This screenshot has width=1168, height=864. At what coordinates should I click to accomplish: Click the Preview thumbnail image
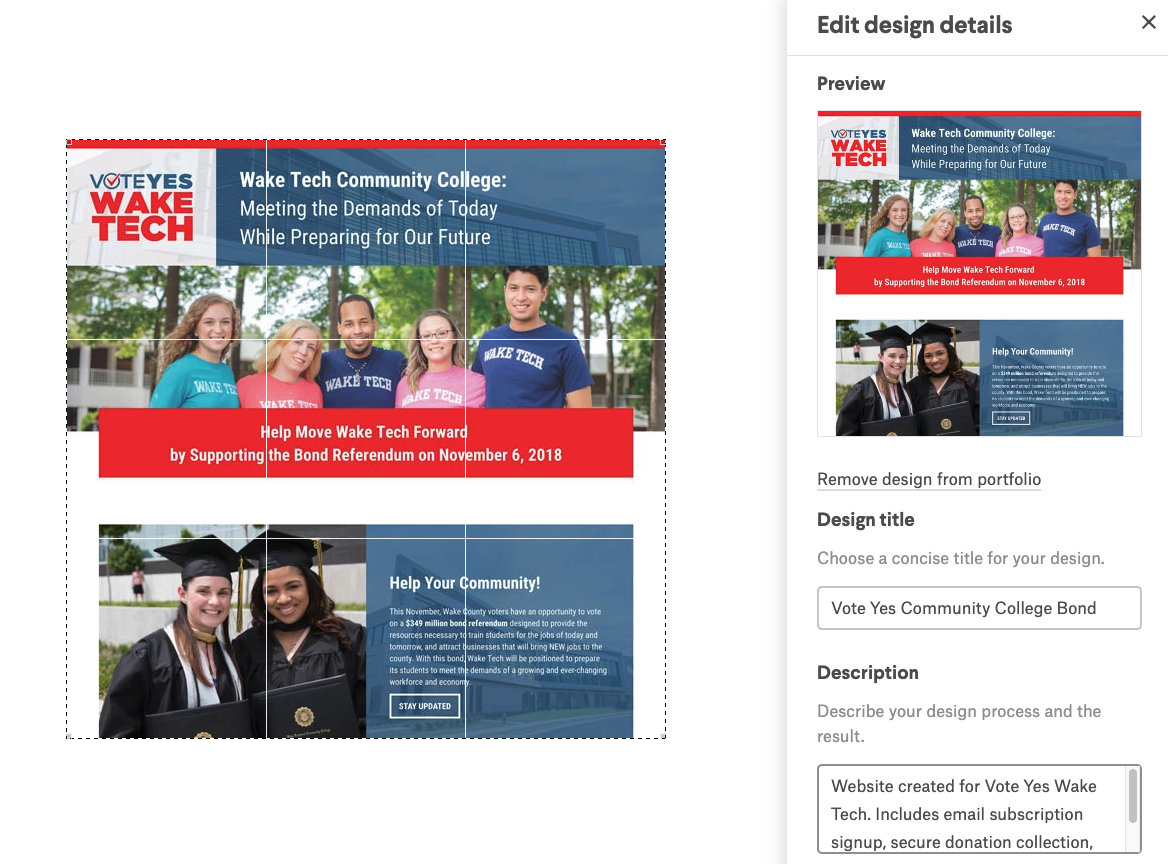[x=979, y=273]
